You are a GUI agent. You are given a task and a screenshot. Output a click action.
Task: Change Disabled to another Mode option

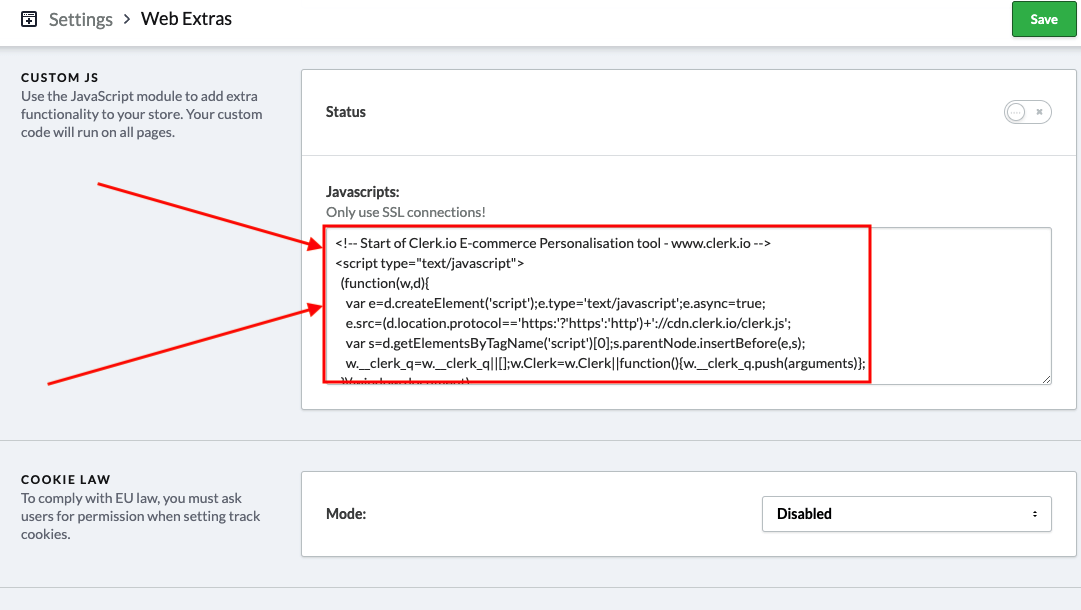[905, 514]
